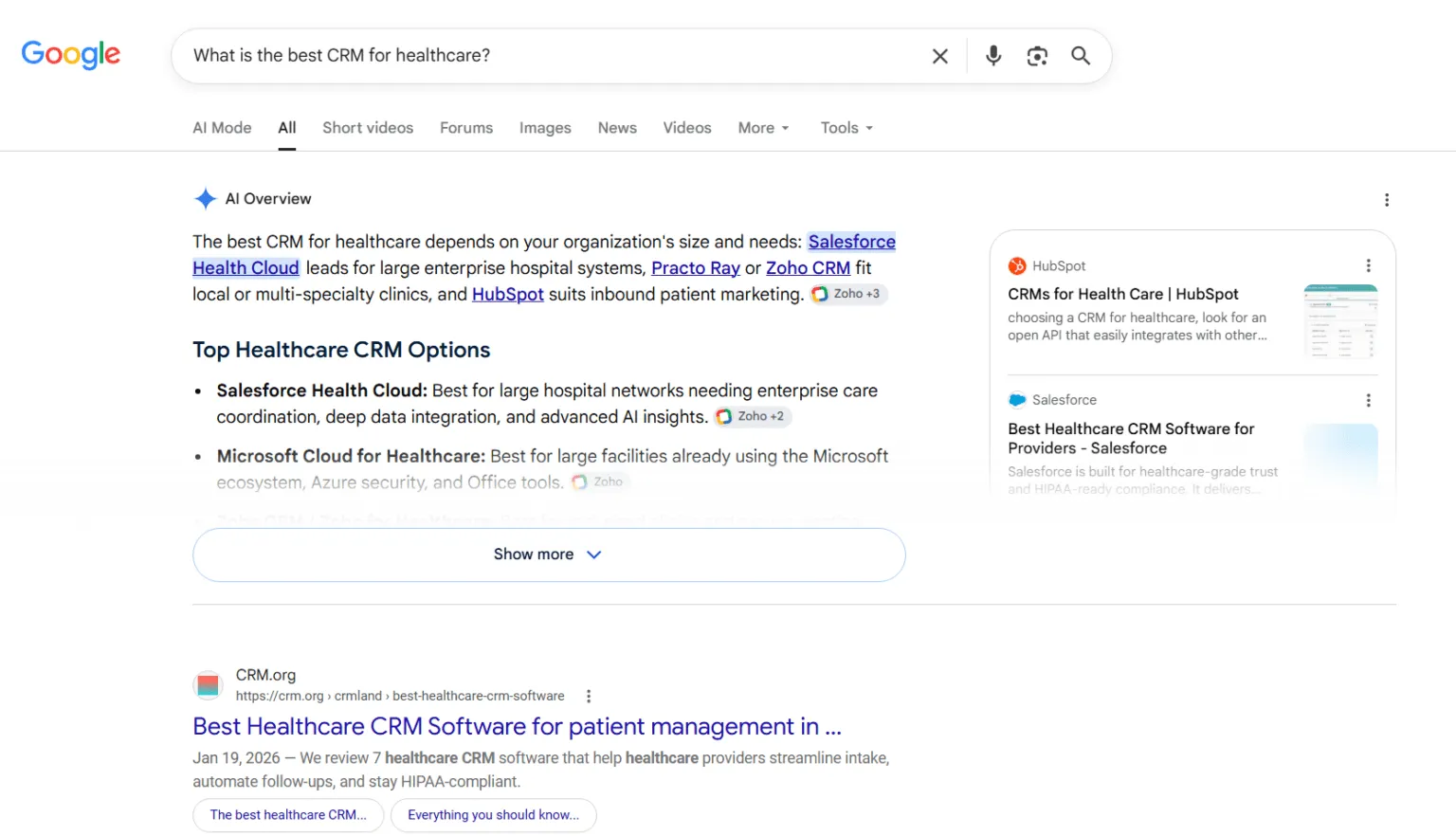Click the 'Salesforce Health Cloud:' bullet title
The image size is (1456, 836).
pos(322,391)
